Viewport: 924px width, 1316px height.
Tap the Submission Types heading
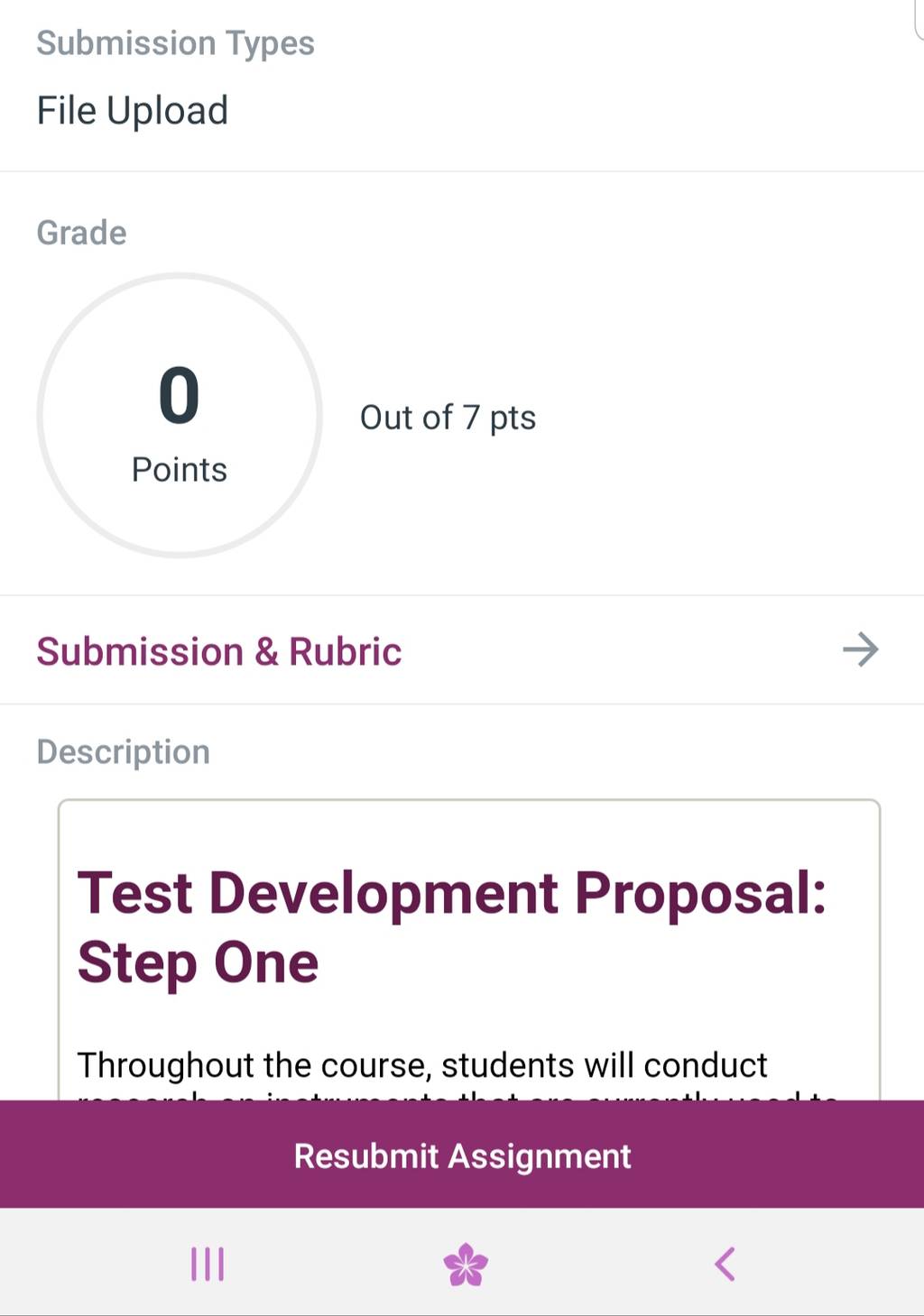(x=175, y=43)
